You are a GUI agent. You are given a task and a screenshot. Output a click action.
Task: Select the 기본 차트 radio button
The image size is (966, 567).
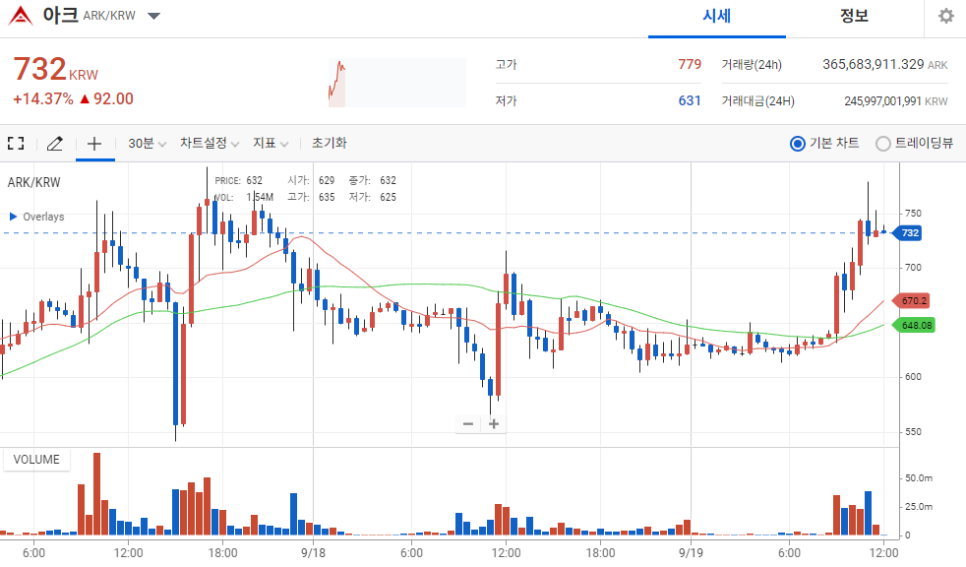click(797, 144)
